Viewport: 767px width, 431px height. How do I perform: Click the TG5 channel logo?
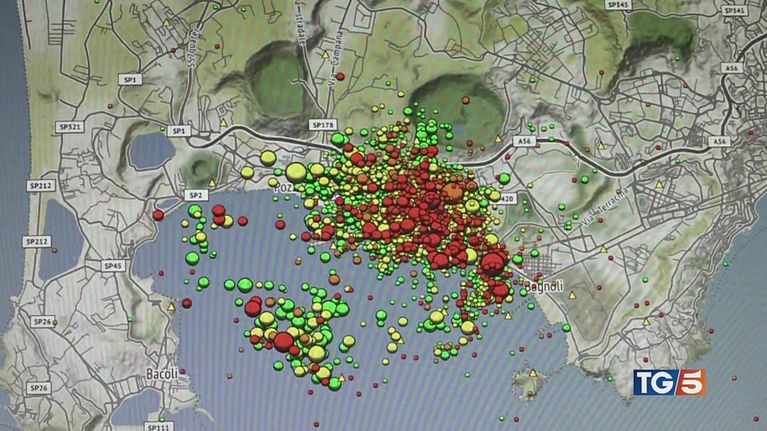[x=668, y=381]
